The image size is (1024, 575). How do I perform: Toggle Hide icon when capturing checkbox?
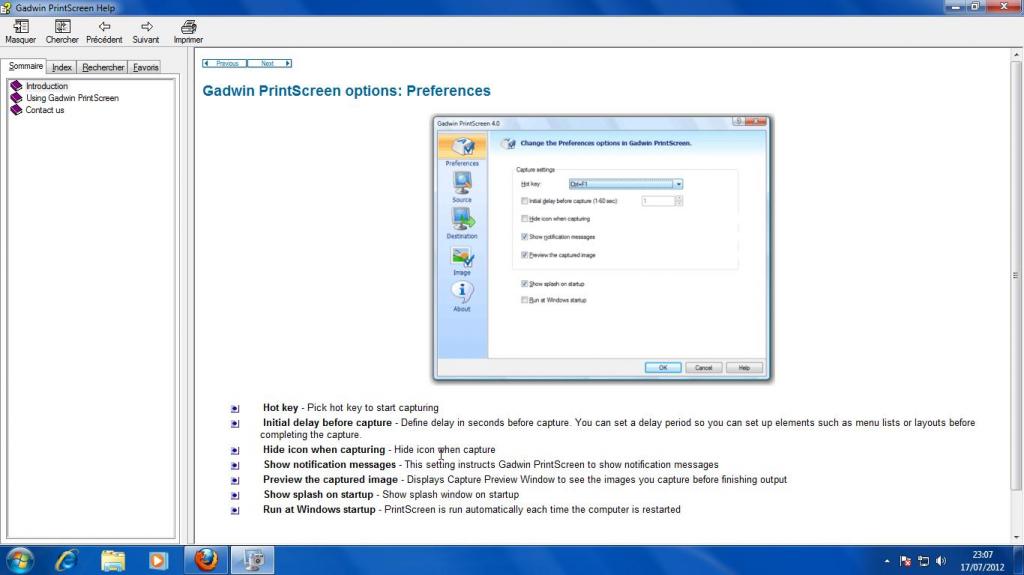pos(524,219)
